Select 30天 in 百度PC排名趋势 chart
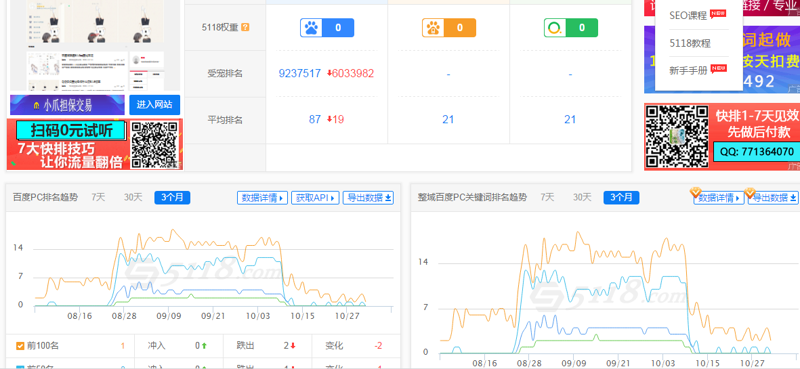Screen dimensions: 800x369 pyautogui.click(x=133, y=198)
